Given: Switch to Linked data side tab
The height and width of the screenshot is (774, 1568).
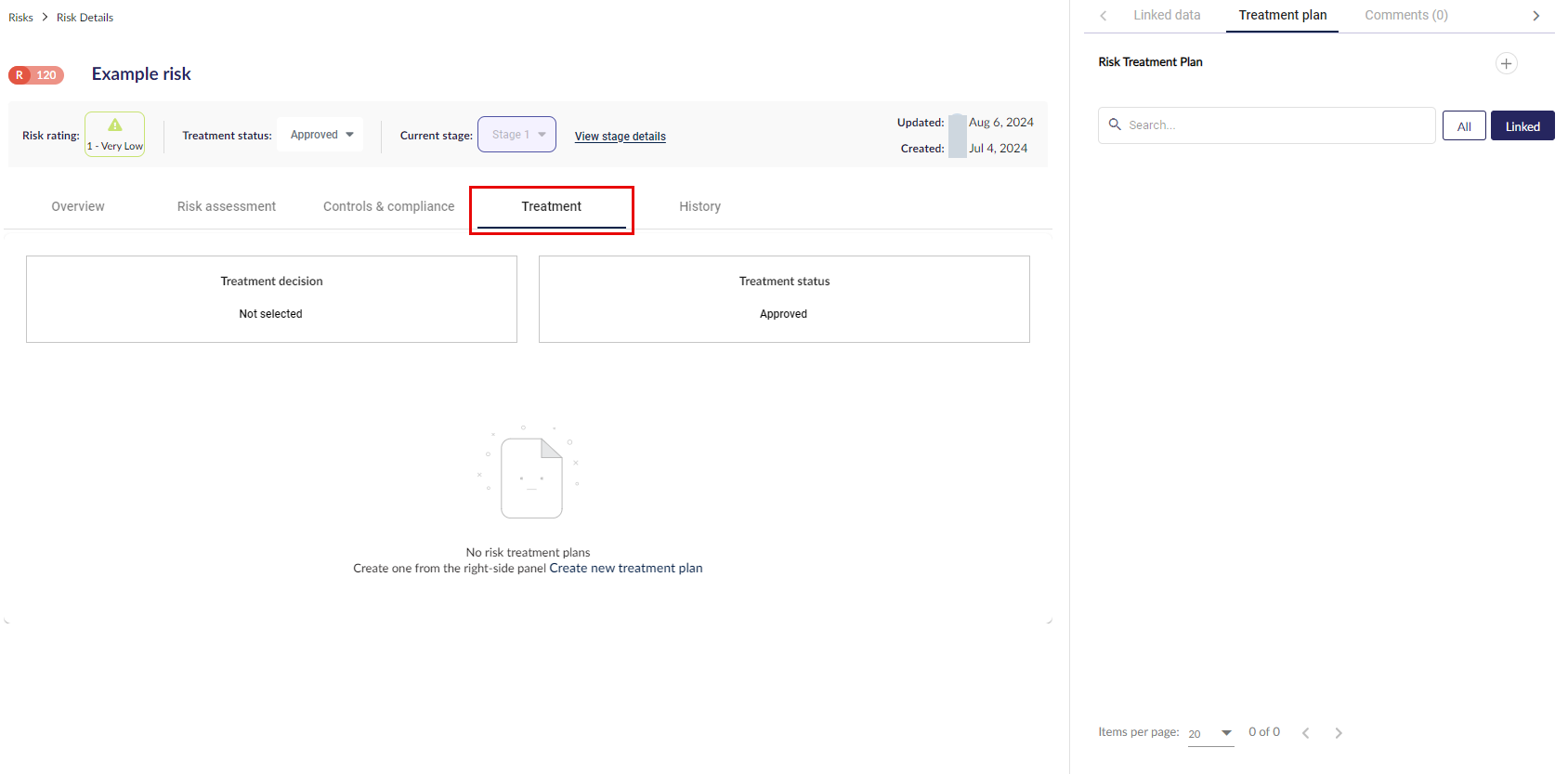Looking at the screenshot, I should tap(1167, 15).
